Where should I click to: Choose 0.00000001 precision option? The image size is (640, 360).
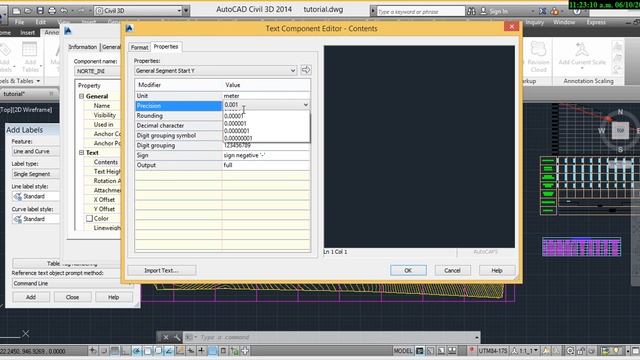(238, 138)
